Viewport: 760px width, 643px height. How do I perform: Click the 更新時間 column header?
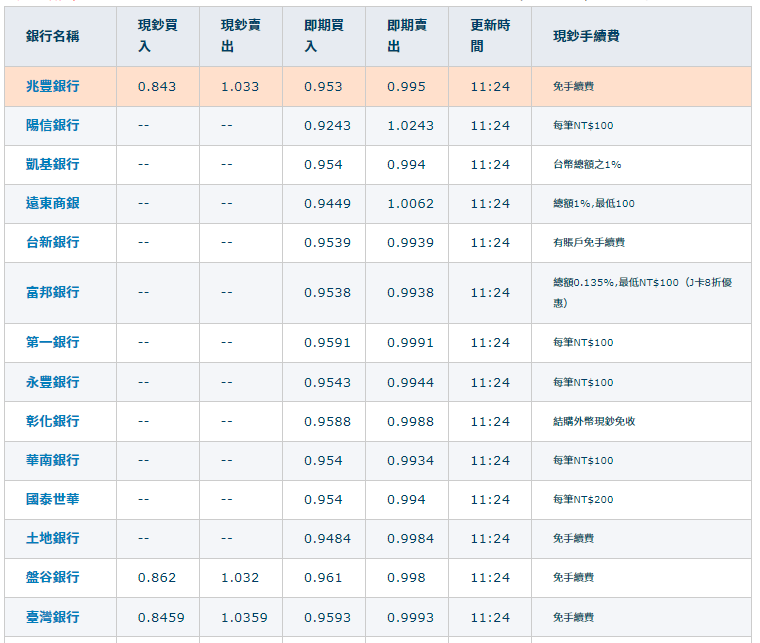click(489, 36)
